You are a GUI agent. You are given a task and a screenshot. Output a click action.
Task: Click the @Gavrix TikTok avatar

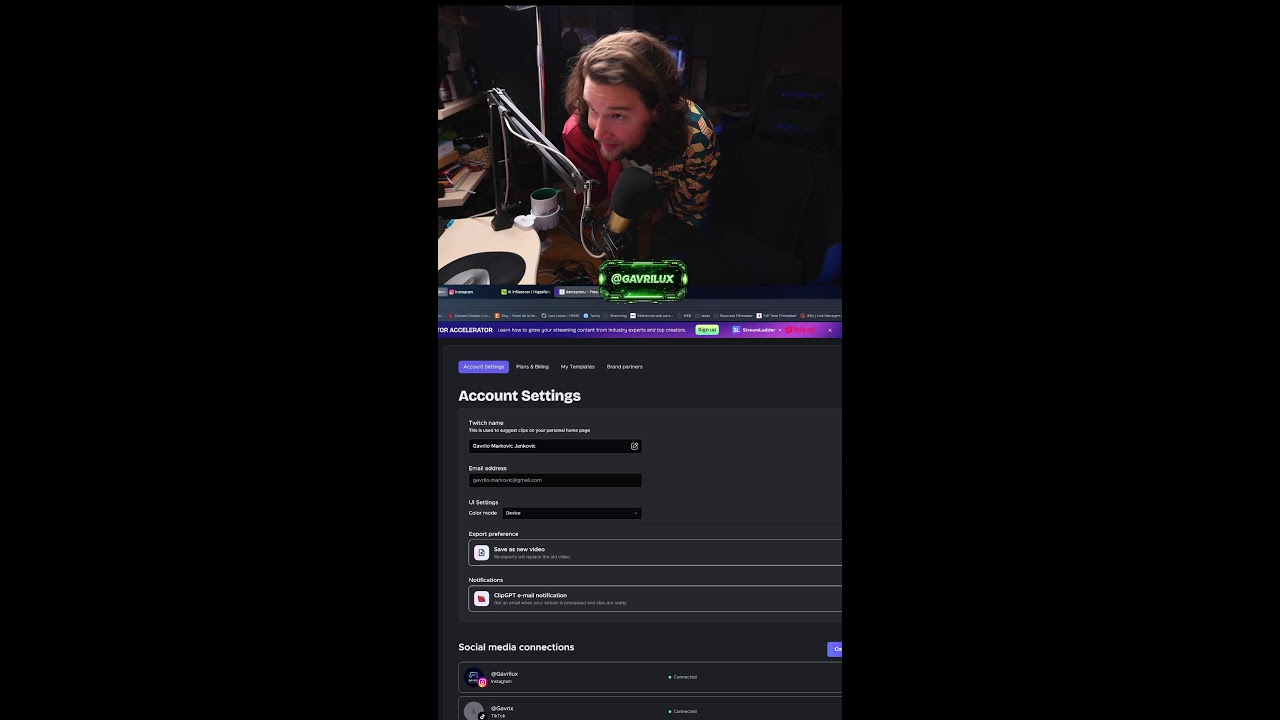pos(474,711)
